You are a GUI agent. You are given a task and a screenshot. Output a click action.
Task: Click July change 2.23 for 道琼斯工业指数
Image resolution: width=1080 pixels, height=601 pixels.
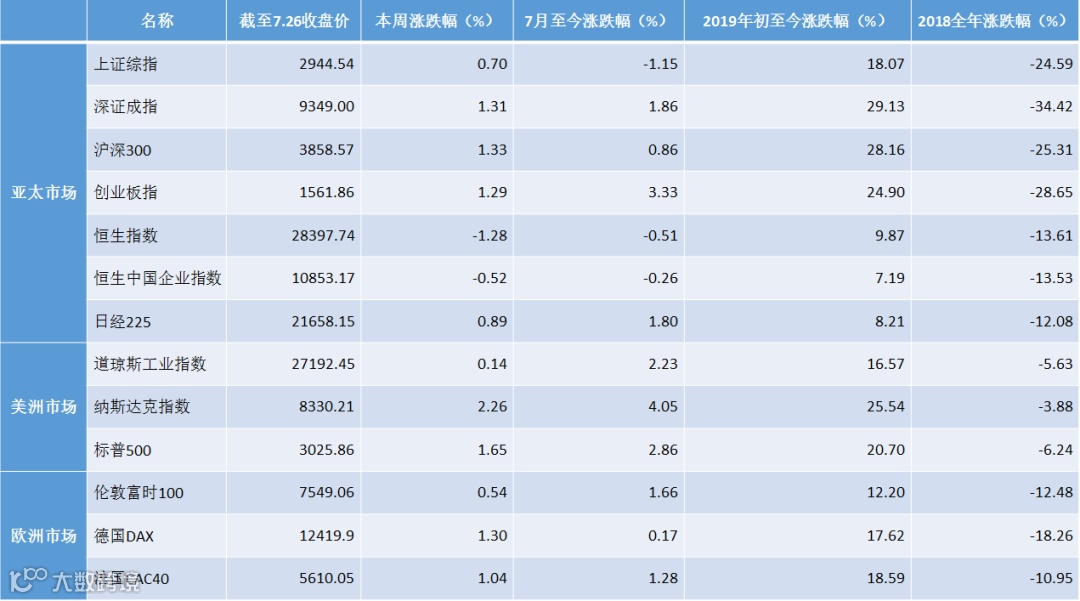pos(663,364)
